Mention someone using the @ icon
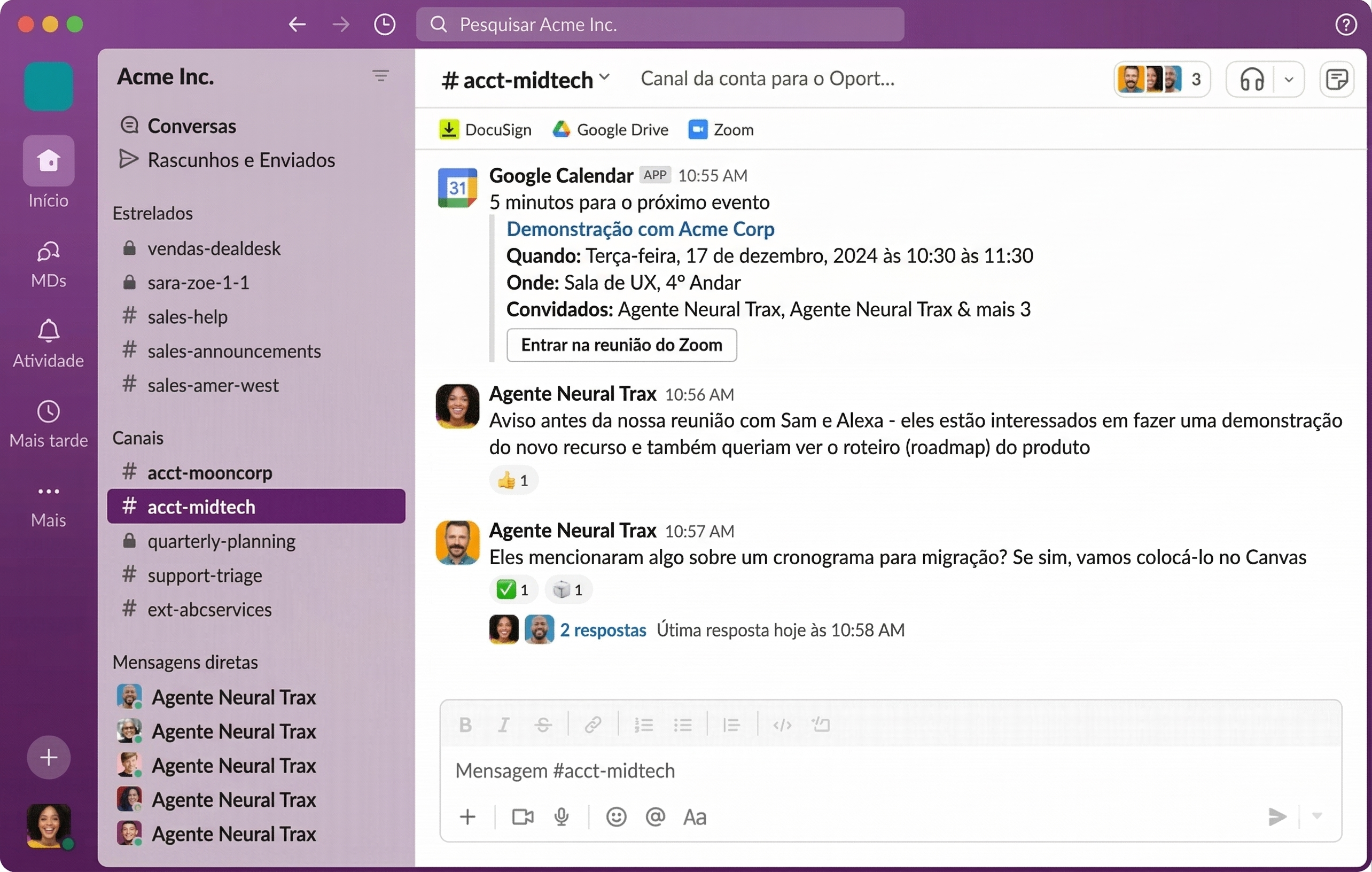Image resolution: width=1372 pixels, height=872 pixels. pyautogui.click(x=655, y=817)
